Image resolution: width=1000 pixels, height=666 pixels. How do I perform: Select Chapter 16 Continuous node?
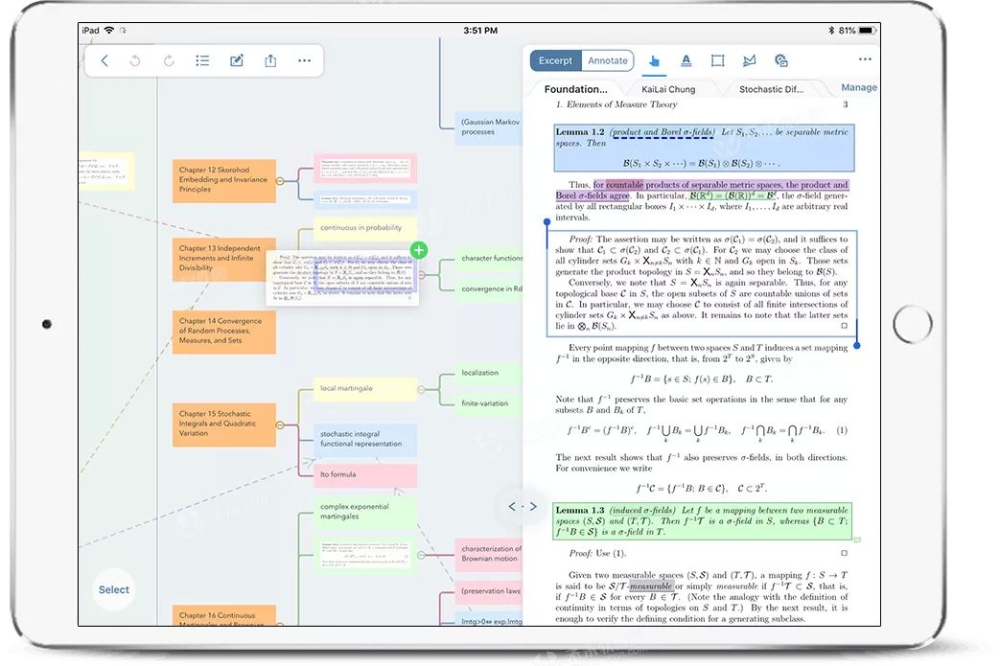[224, 616]
